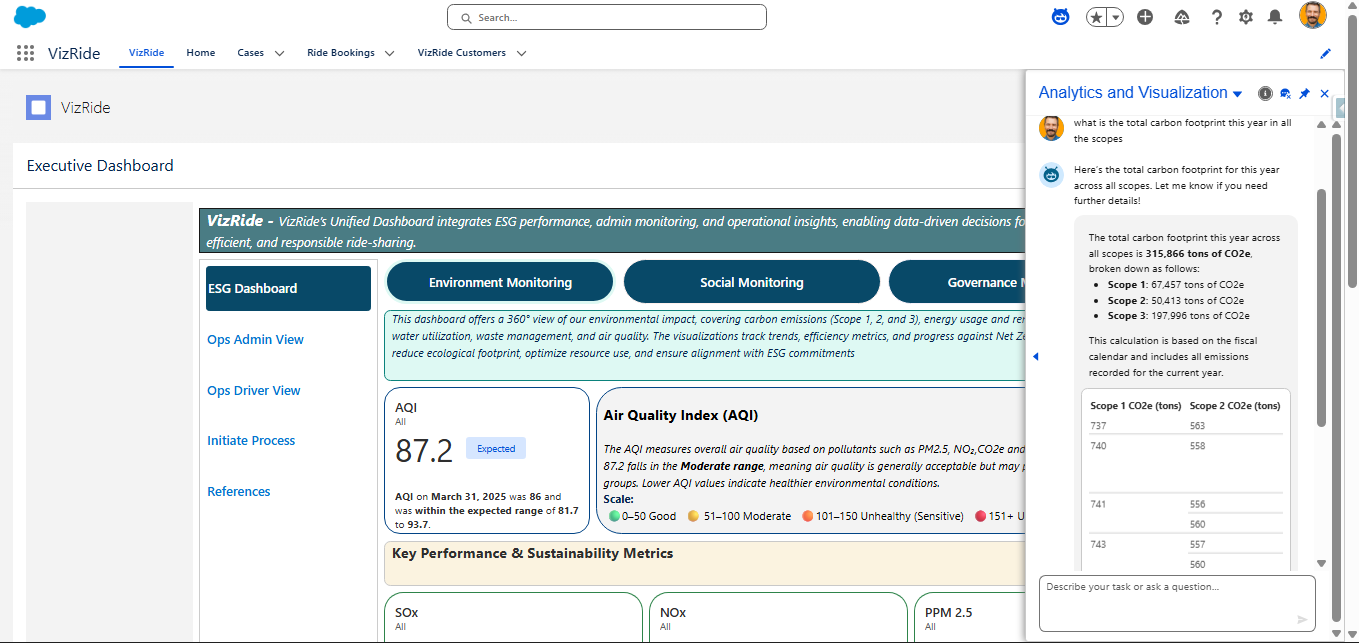Screen dimensions: 1359x643
Task: Open the Ops Driver View link
Action: click(x=254, y=391)
